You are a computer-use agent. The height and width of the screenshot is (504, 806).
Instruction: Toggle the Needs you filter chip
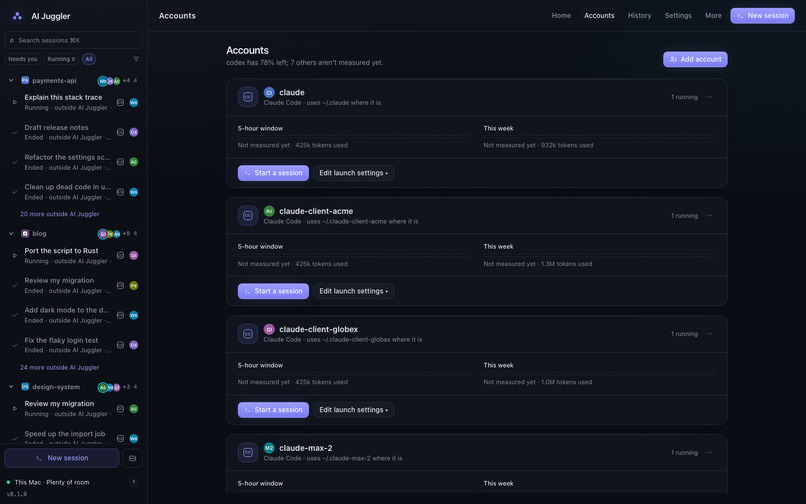[x=23, y=59]
